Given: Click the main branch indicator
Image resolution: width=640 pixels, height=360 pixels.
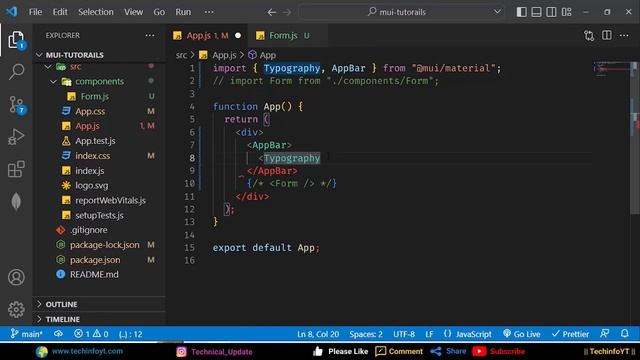Looking at the screenshot, I should [x=27, y=334].
